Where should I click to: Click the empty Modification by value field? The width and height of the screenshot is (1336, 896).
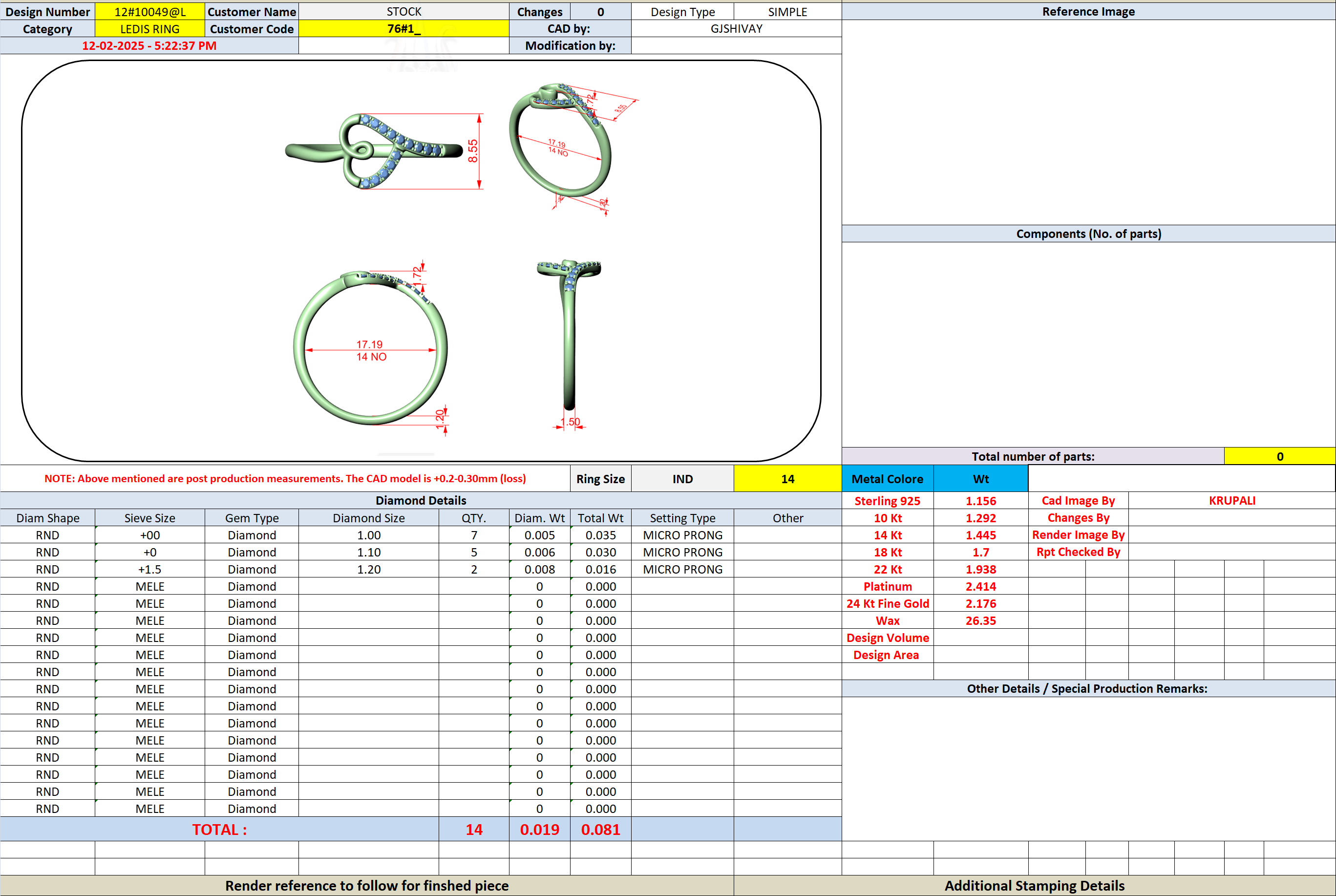pyautogui.click(x=736, y=46)
